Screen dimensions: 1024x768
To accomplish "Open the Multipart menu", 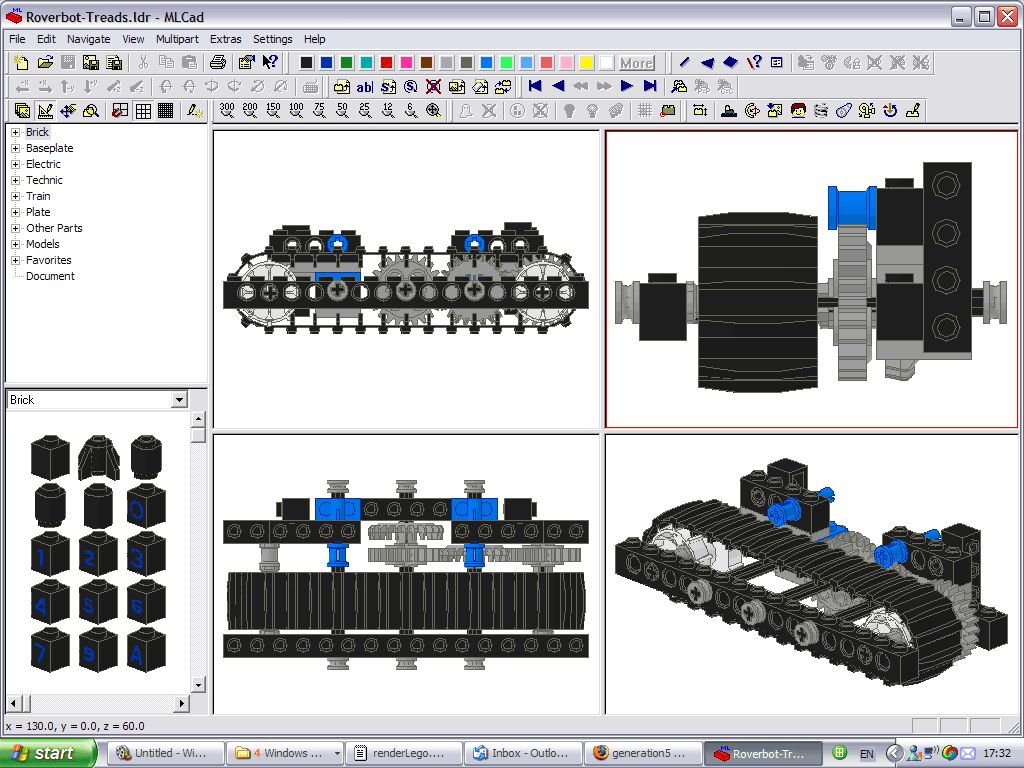I will 177,39.
